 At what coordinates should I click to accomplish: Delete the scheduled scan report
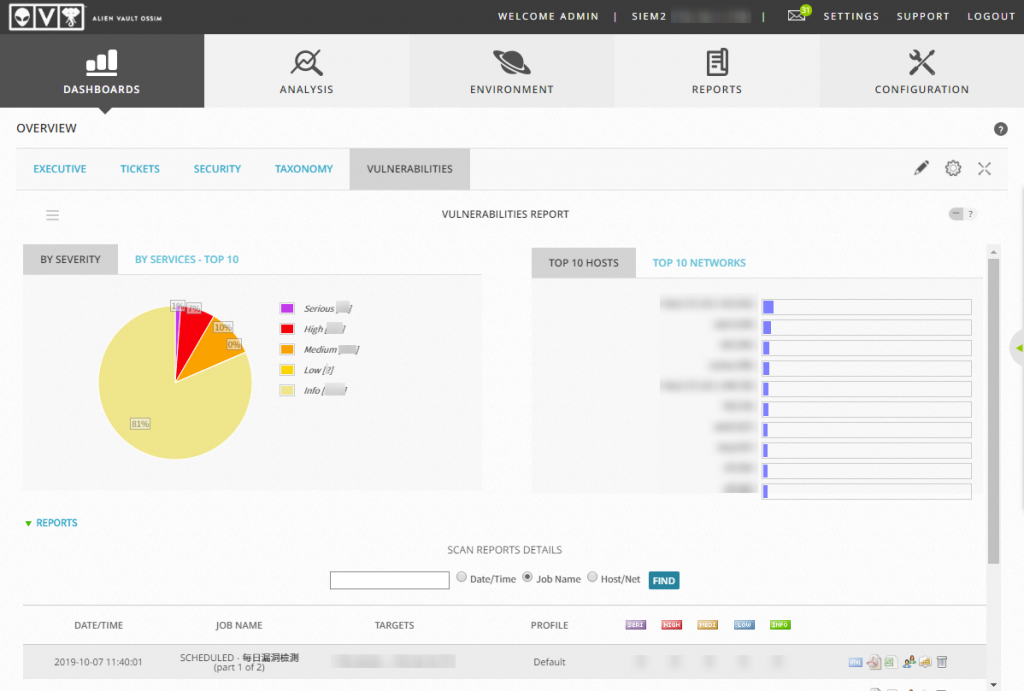pos(942,662)
